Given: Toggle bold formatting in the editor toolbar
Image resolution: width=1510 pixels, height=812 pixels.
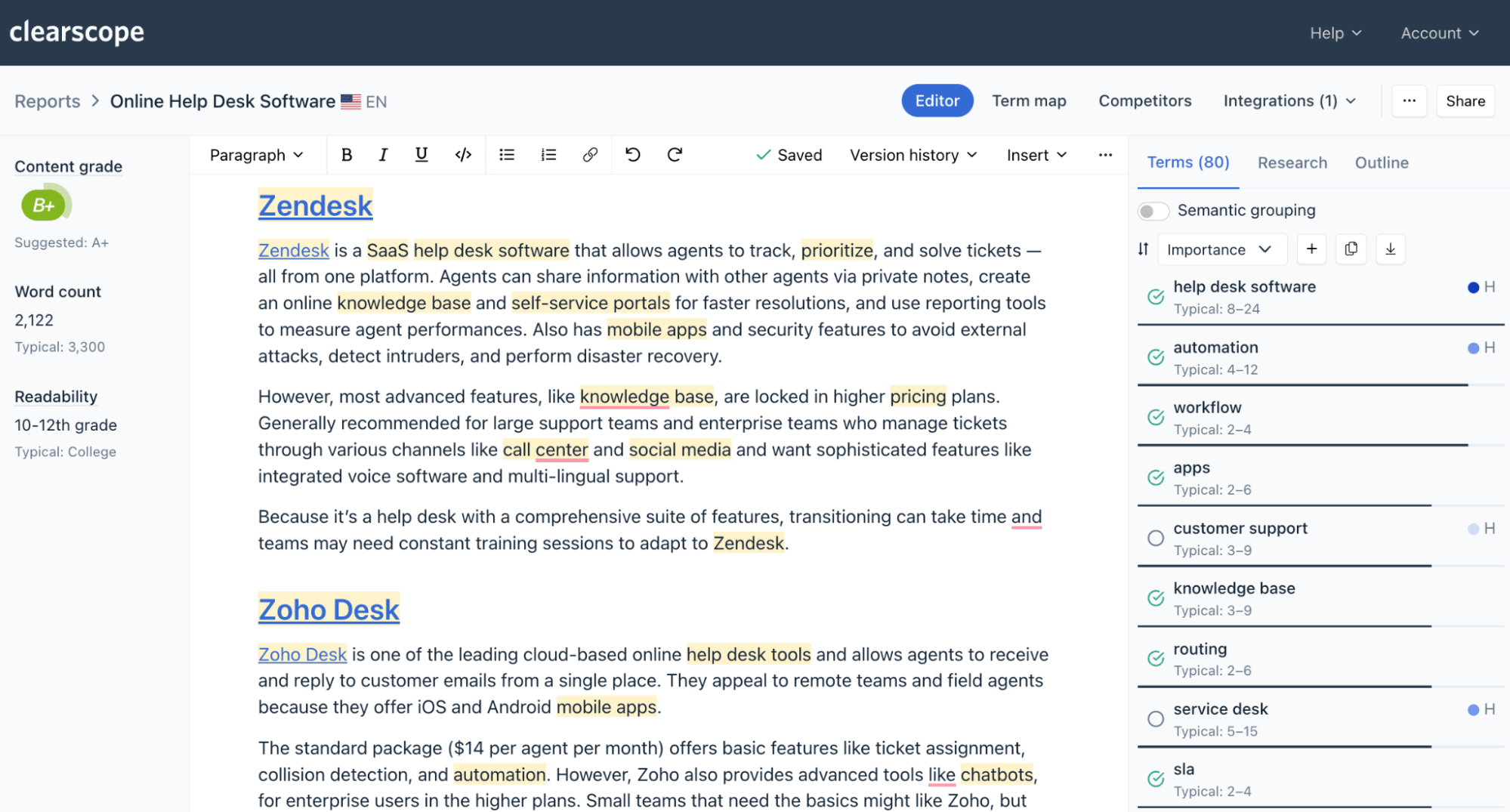Looking at the screenshot, I should point(347,155).
